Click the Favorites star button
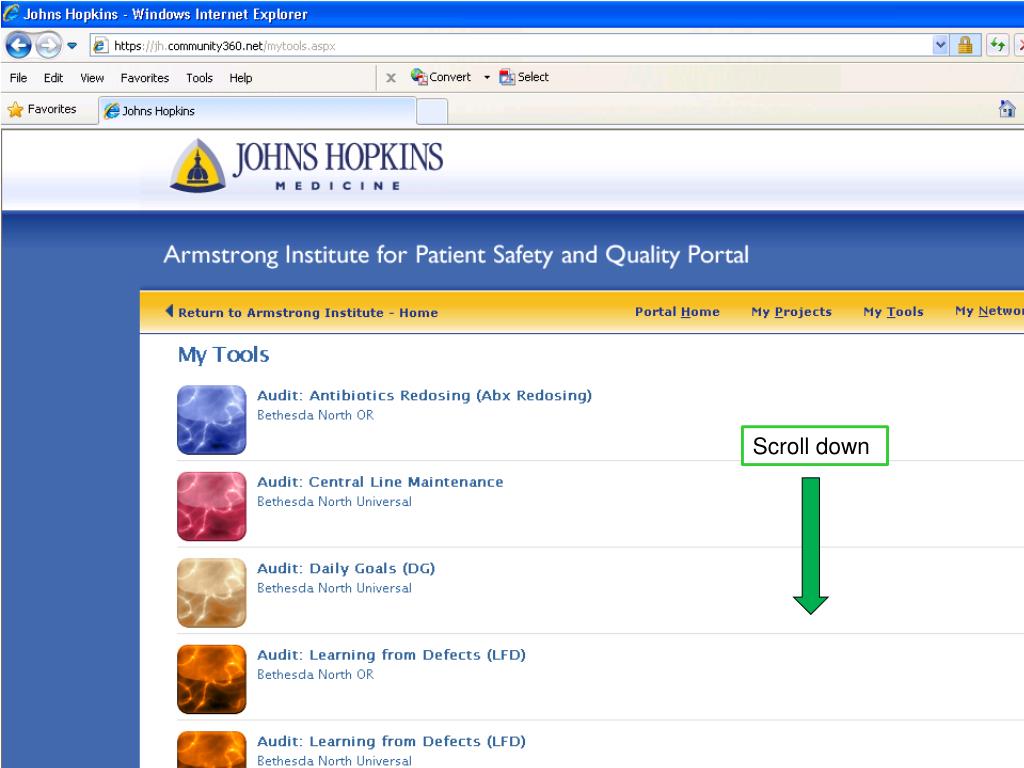The width and height of the screenshot is (1024, 768). coord(42,109)
